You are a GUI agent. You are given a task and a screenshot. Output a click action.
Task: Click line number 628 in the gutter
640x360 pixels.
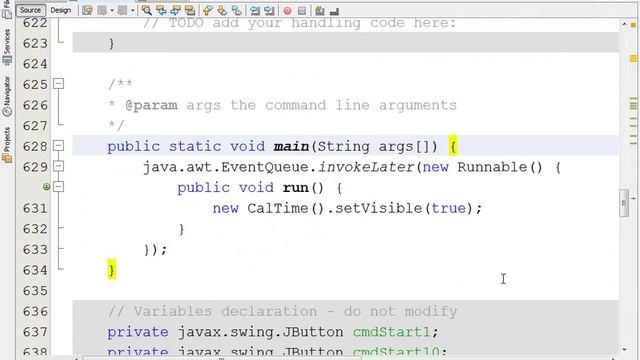pyautogui.click(x=35, y=146)
